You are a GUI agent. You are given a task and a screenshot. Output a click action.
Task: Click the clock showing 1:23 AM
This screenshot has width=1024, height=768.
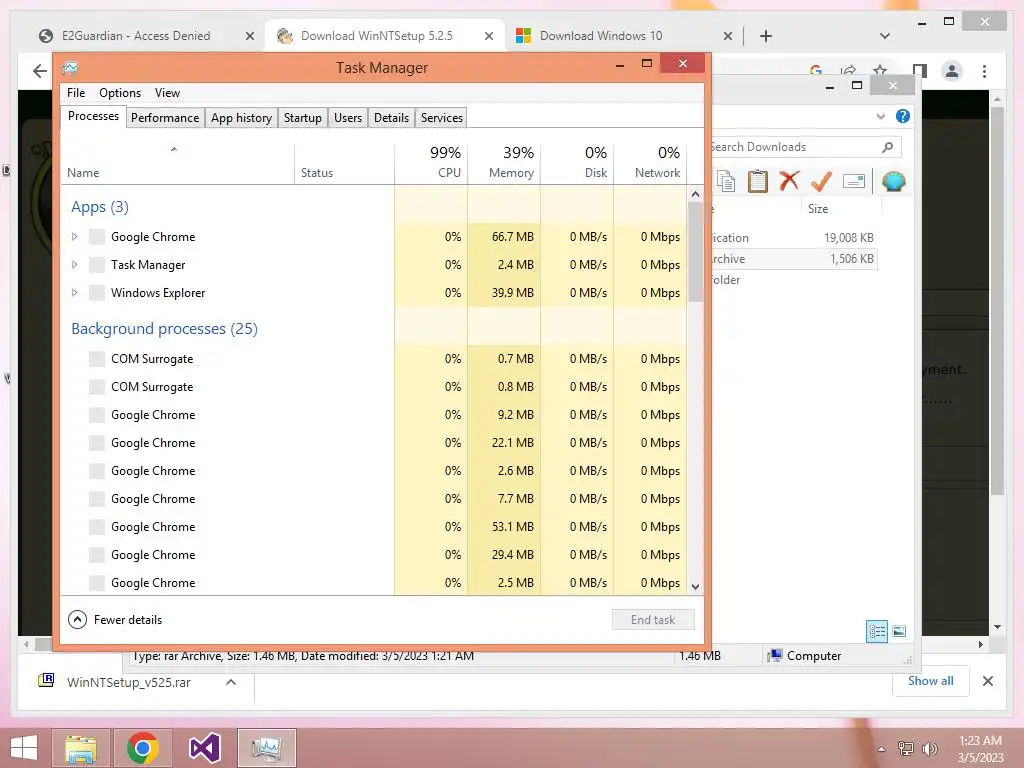[980, 741]
